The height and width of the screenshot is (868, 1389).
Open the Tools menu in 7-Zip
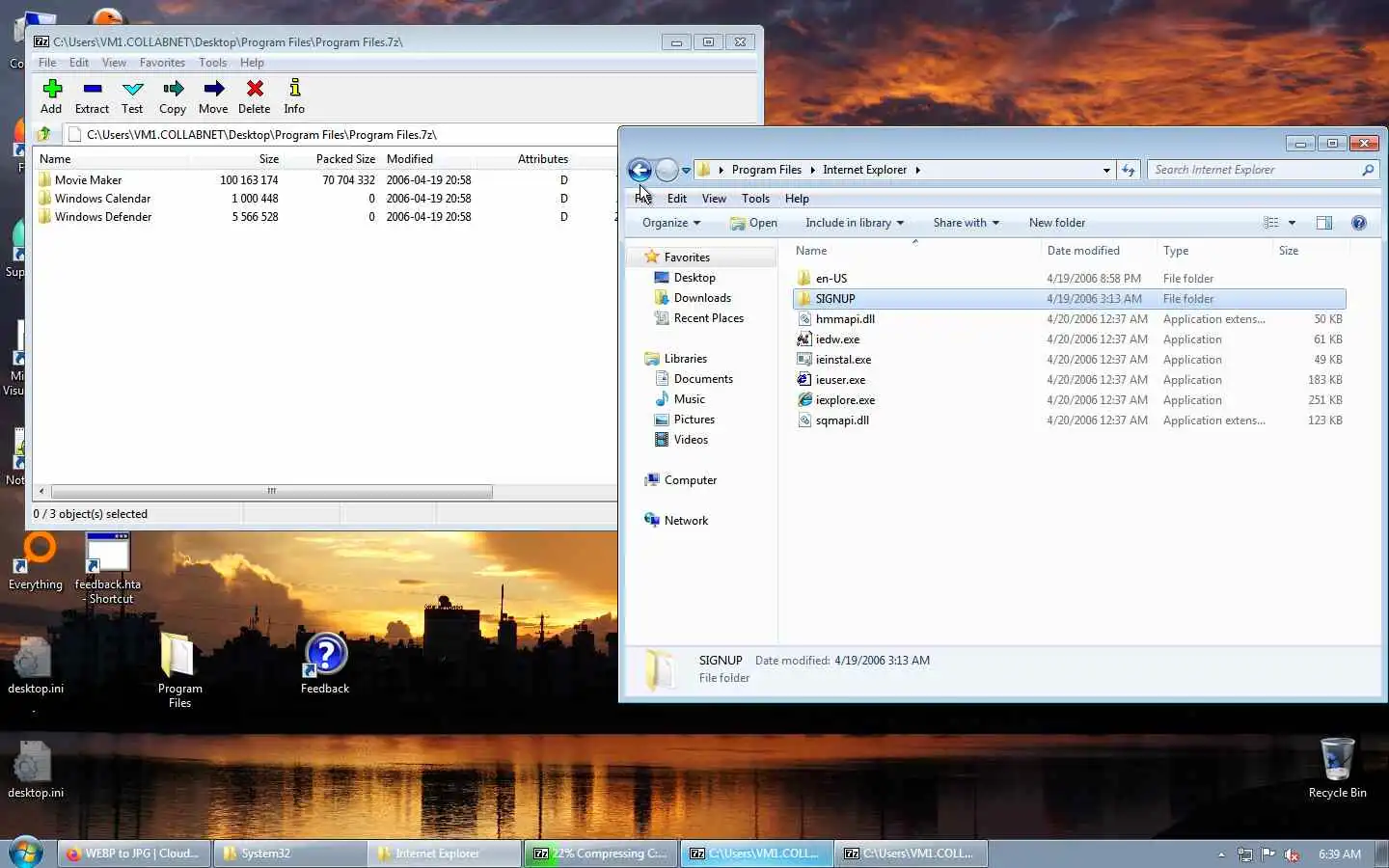[212, 63]
